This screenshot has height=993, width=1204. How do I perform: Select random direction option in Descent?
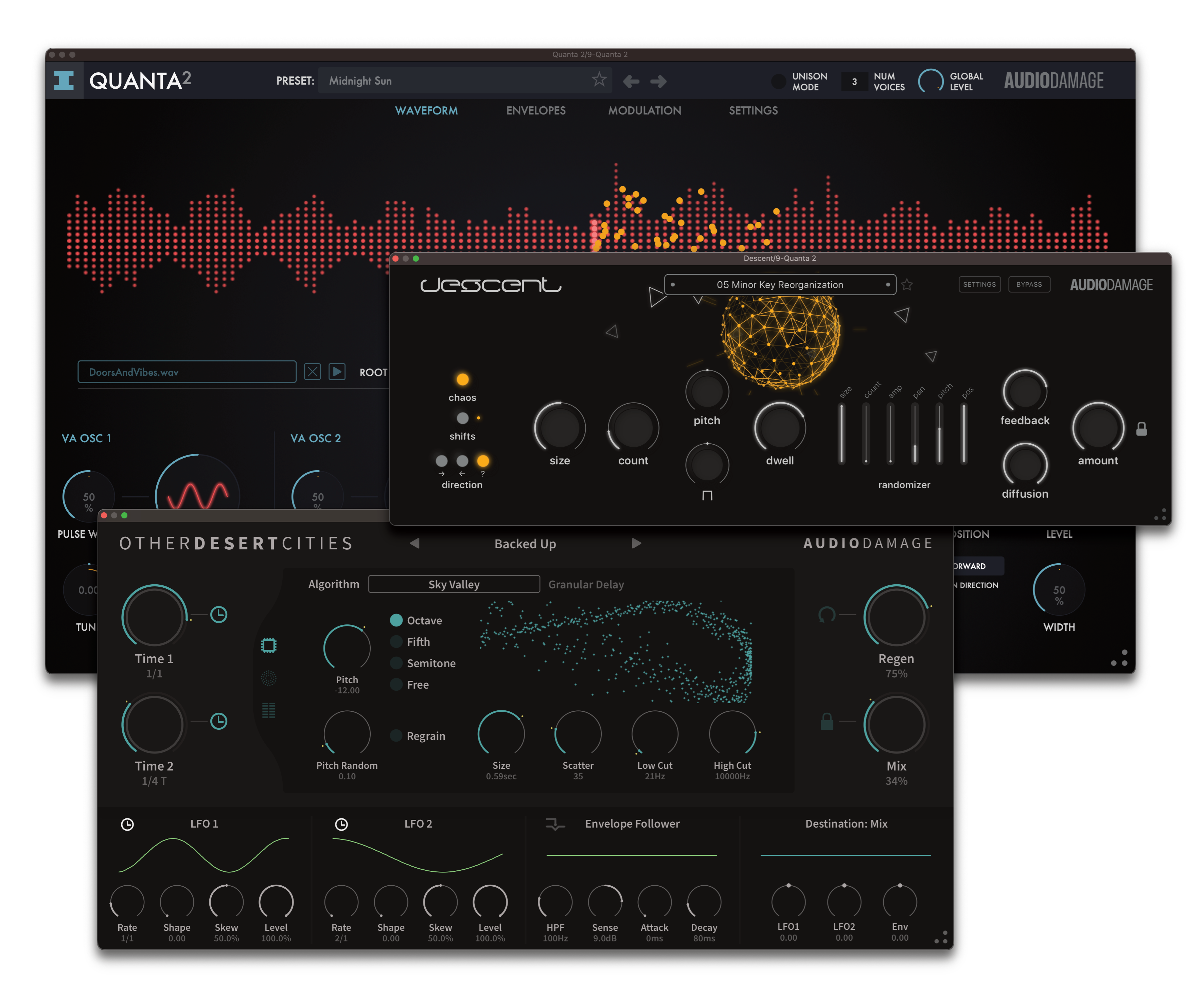[x=483, y=461]
